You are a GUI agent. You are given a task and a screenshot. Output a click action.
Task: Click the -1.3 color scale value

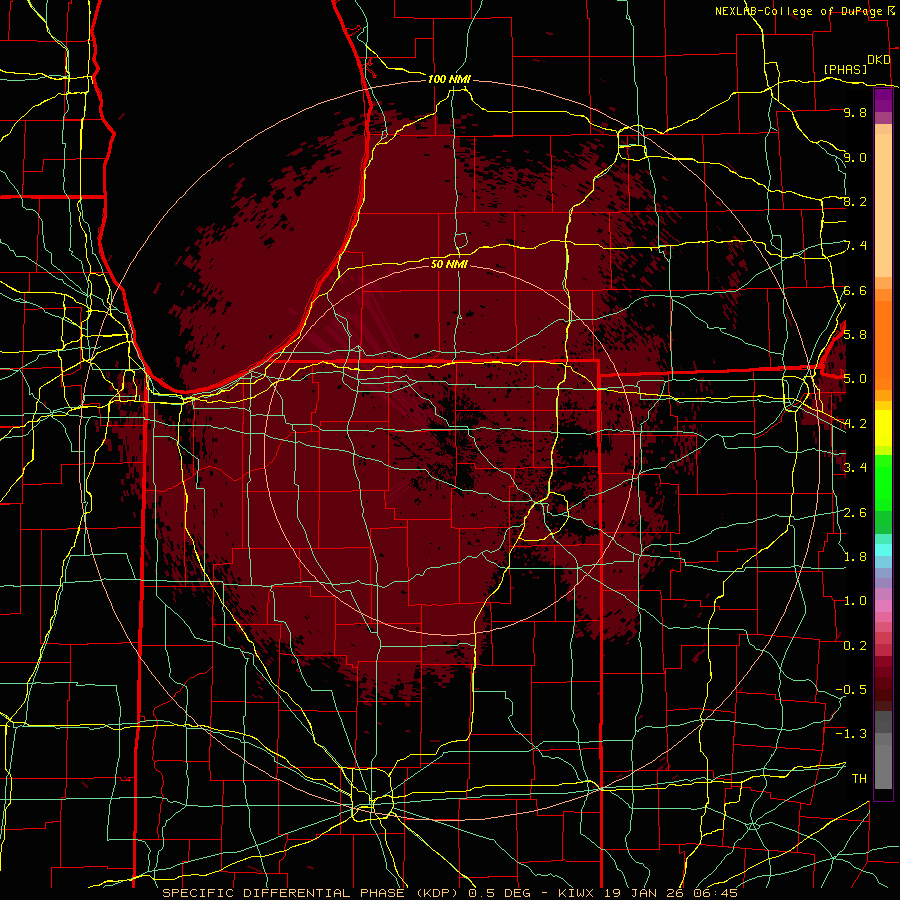pyautogui.click(x=851, y=734)
